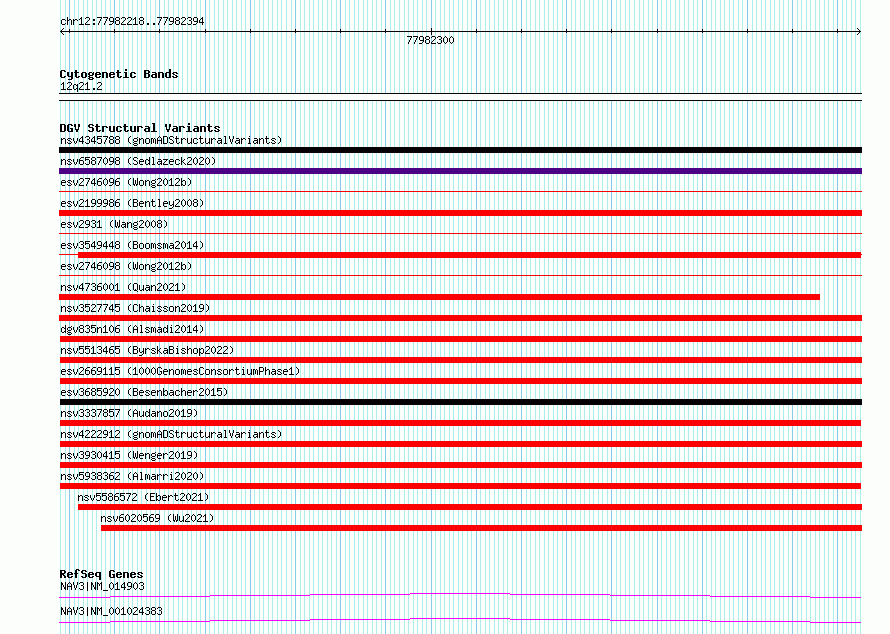Click the red bar under nsv3337857
The height and width of the screenshot is (634, 890).
(460, 423)
